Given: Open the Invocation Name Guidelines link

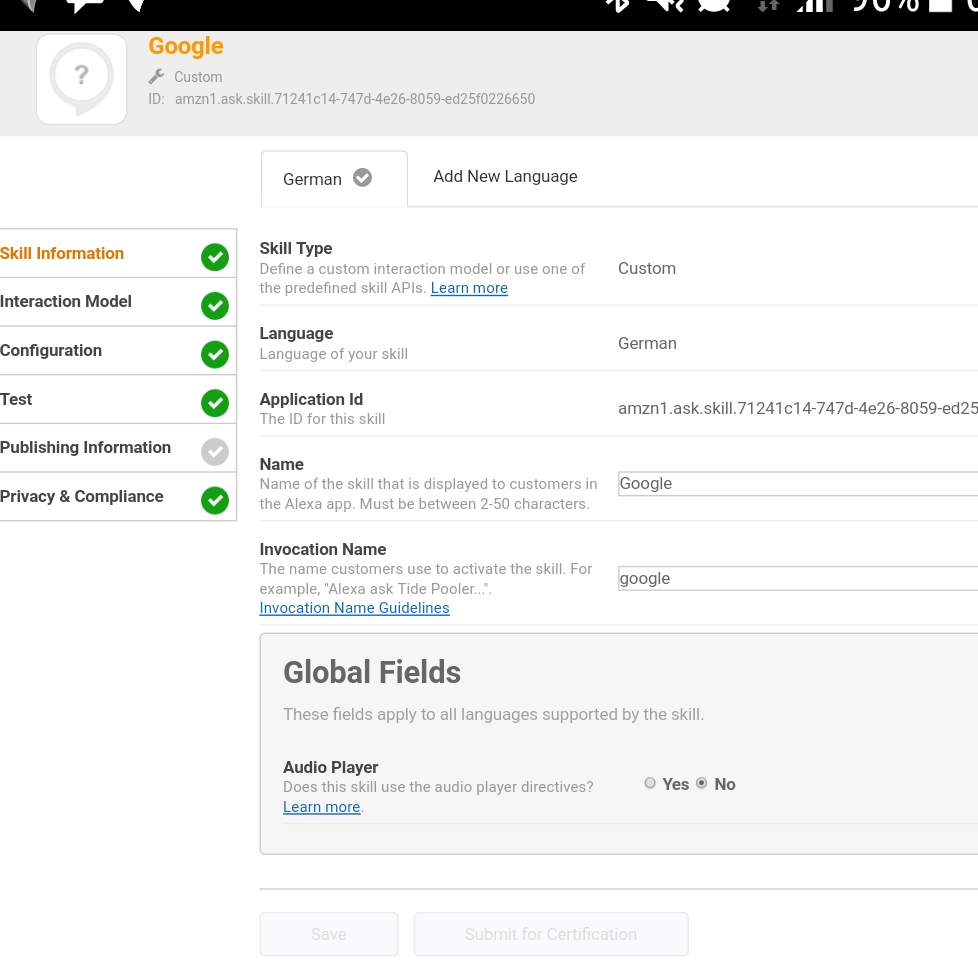Looking at the screenshot, I should tap(354, 608).
